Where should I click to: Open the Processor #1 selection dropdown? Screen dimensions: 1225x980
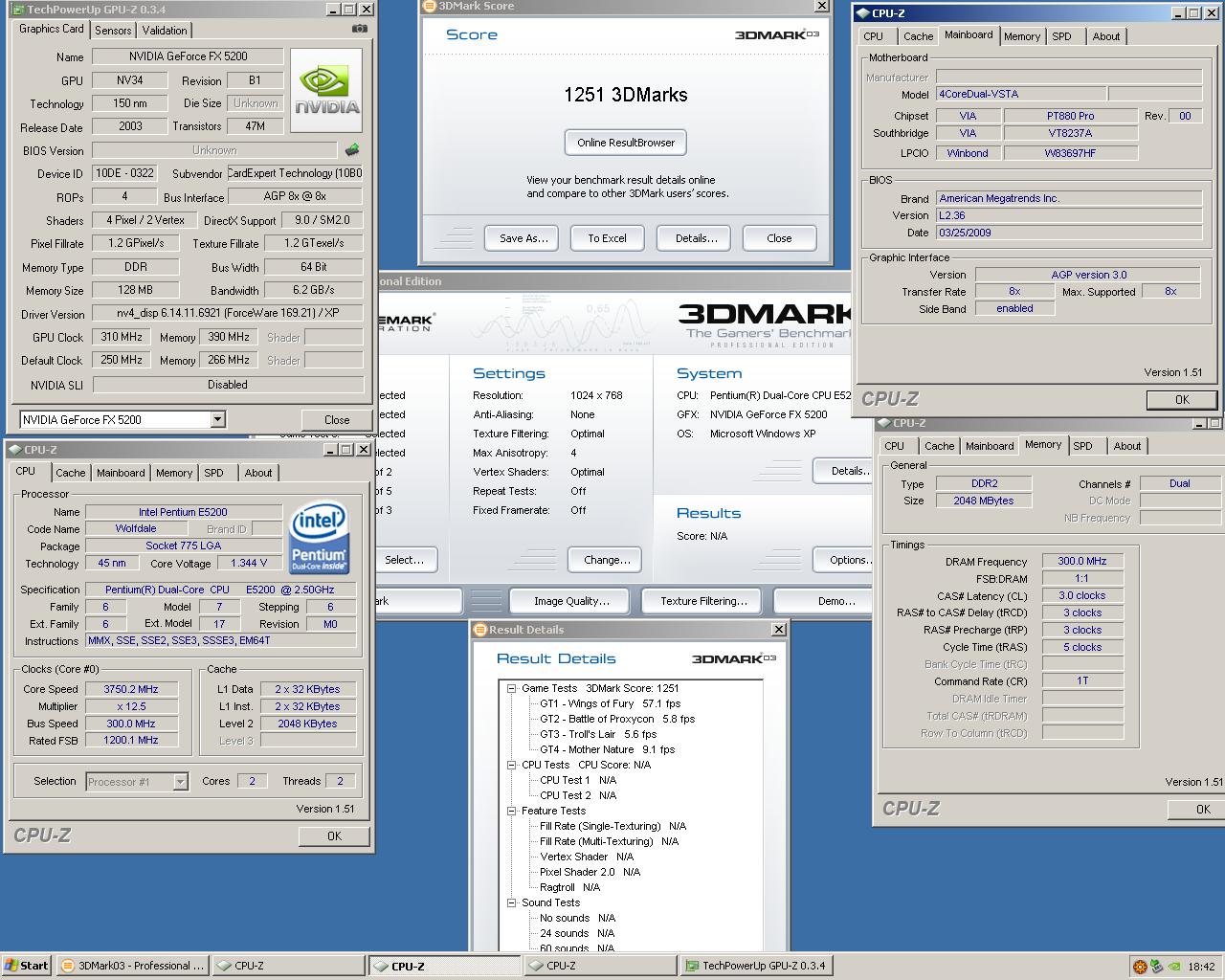pos(180,781)
